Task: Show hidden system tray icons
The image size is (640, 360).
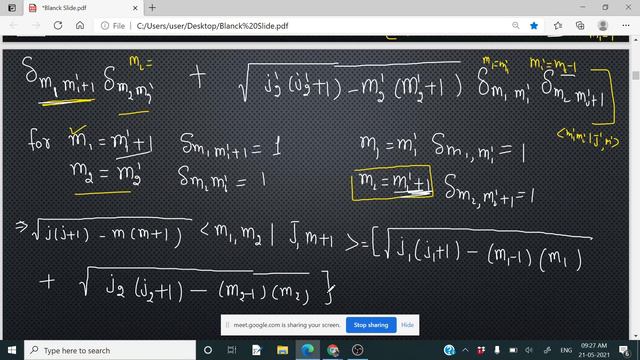Action: [465, 350]
